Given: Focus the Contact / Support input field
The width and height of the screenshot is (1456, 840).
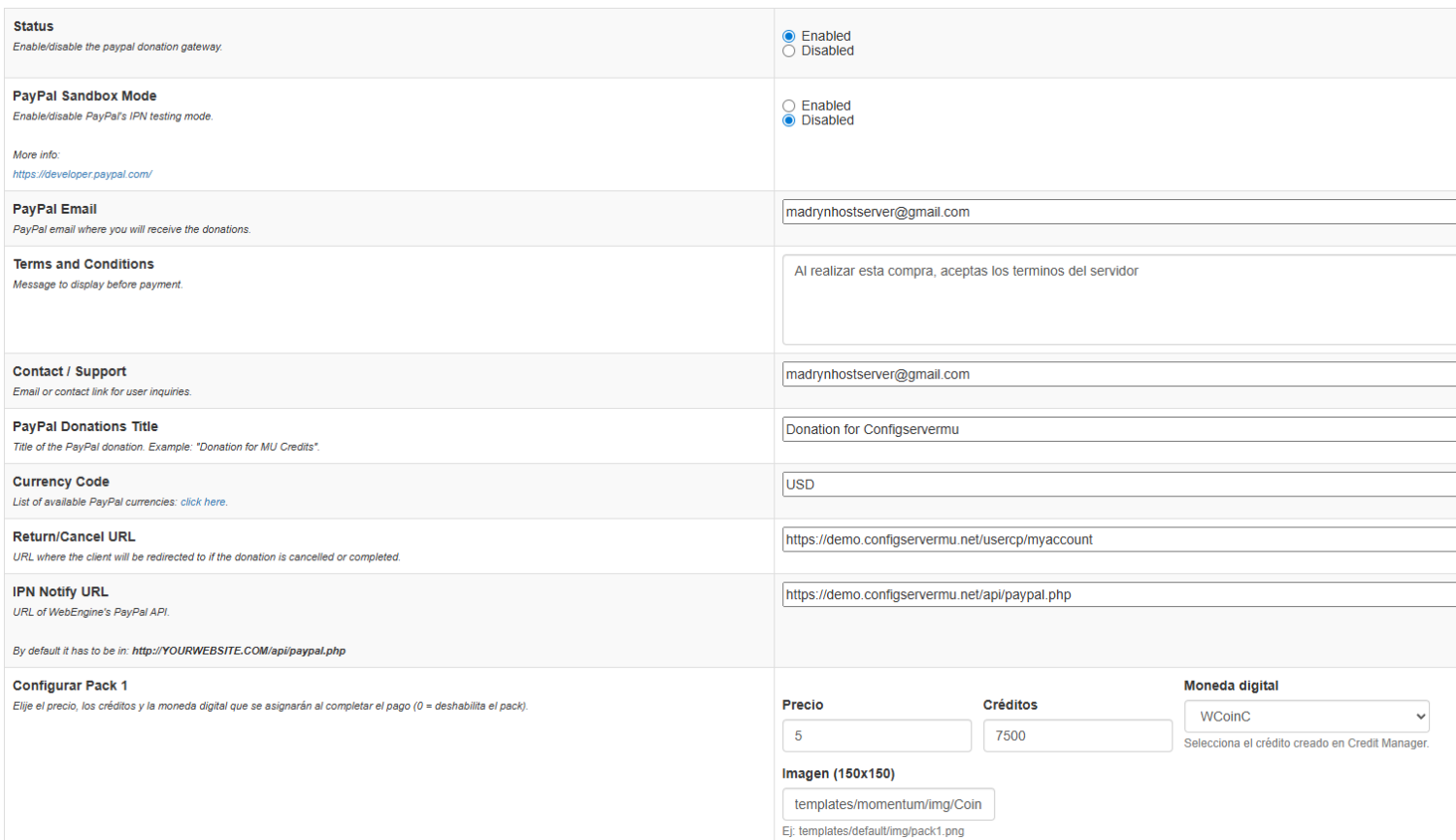Looking at the screenshot, I should click(x=1116, y=374).
